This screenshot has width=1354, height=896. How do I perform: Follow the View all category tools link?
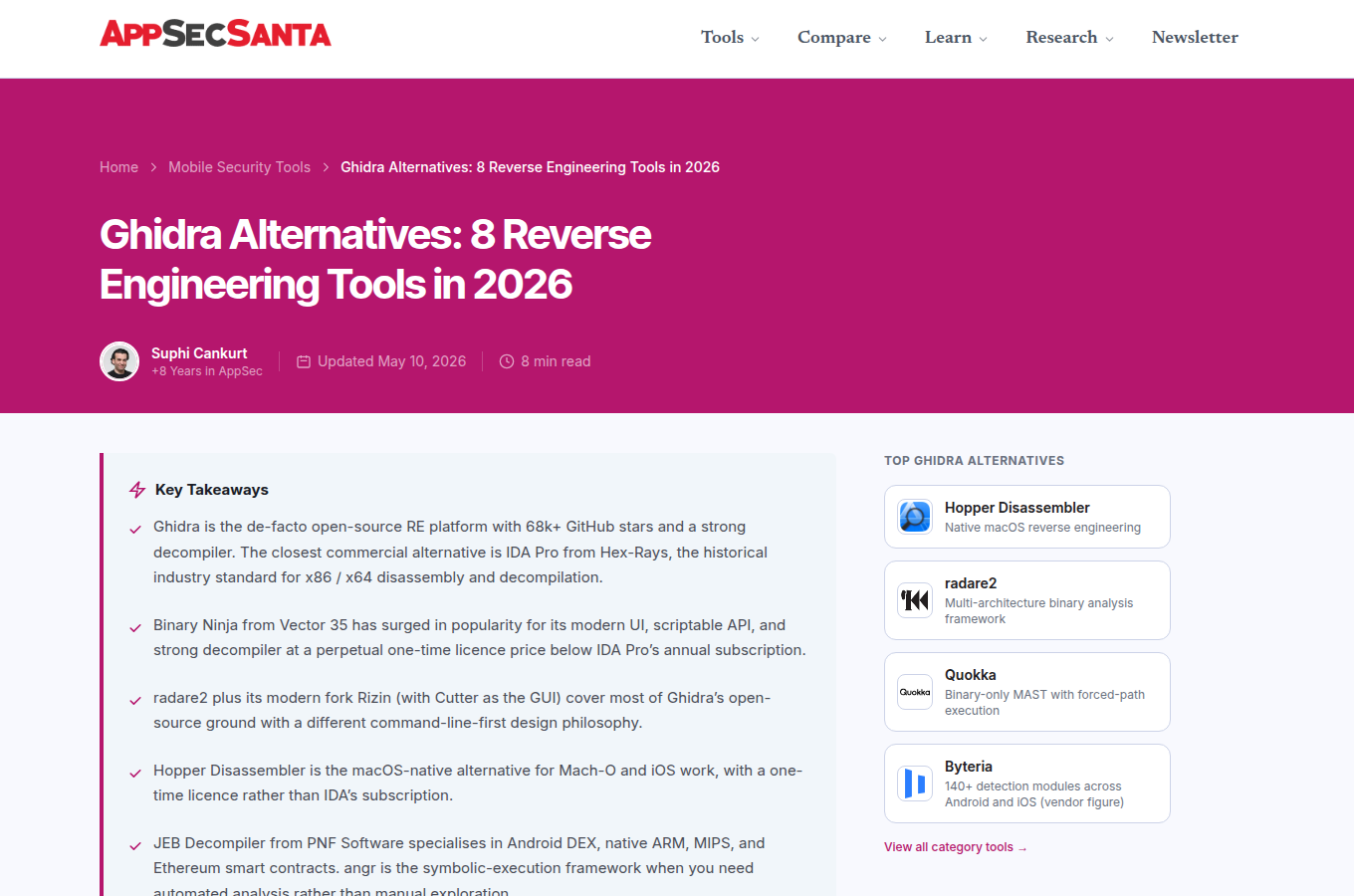955,847
